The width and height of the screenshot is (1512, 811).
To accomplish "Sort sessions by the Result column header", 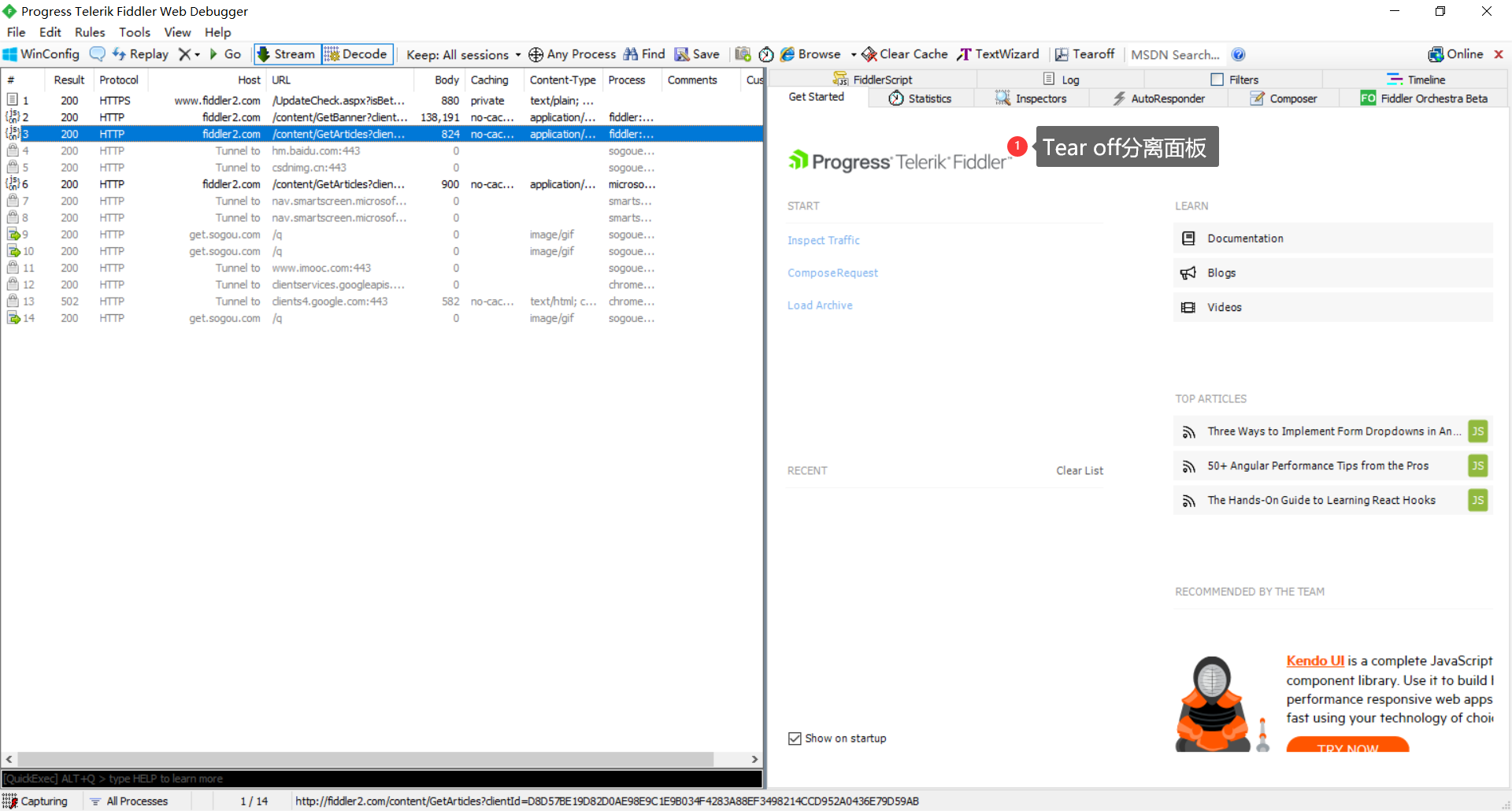I will pos(69,80).
